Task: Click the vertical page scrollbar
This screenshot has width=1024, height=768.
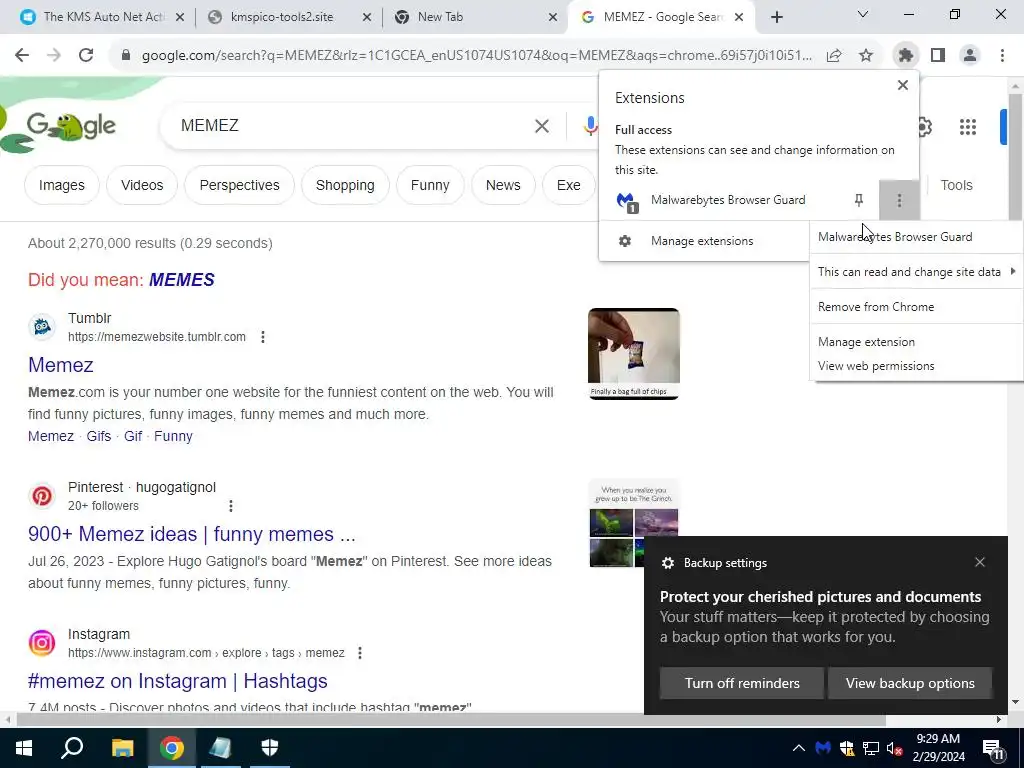Action: click(x=1015, y=157)
